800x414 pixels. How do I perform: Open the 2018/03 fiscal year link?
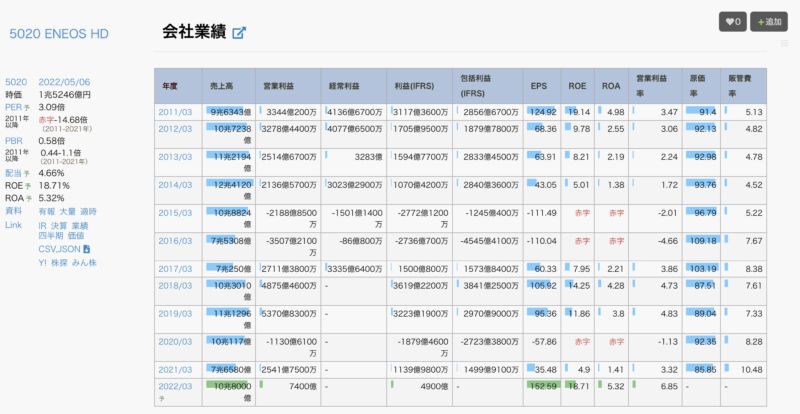click(175, 286)
